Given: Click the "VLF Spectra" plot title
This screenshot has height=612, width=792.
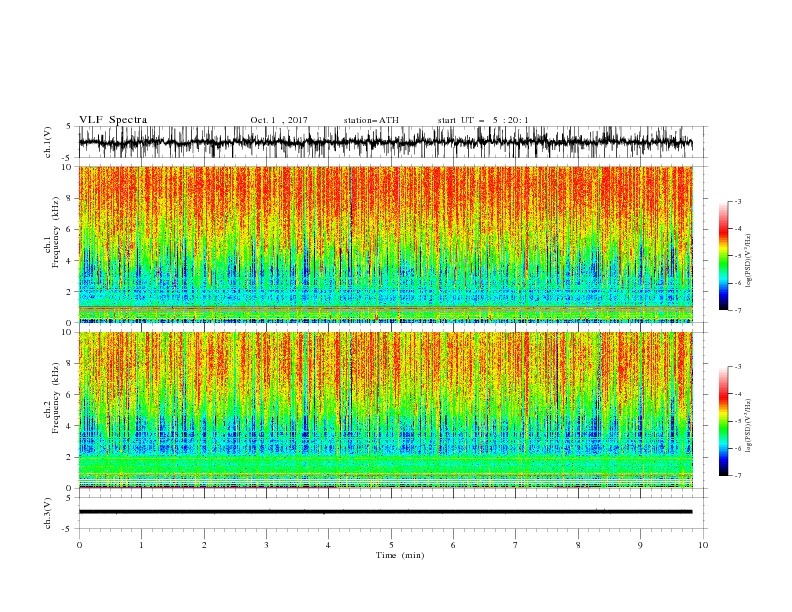Looking at the screenshot, I should 113,120.
